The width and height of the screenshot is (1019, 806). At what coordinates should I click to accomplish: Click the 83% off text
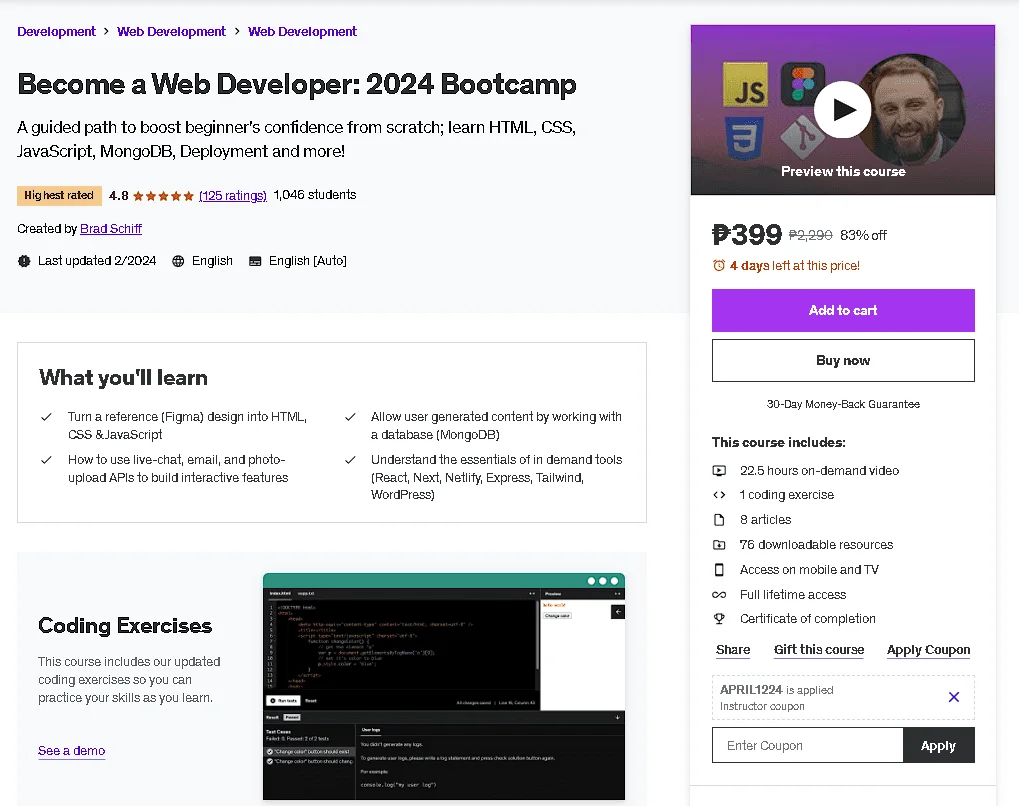point(863,235)
